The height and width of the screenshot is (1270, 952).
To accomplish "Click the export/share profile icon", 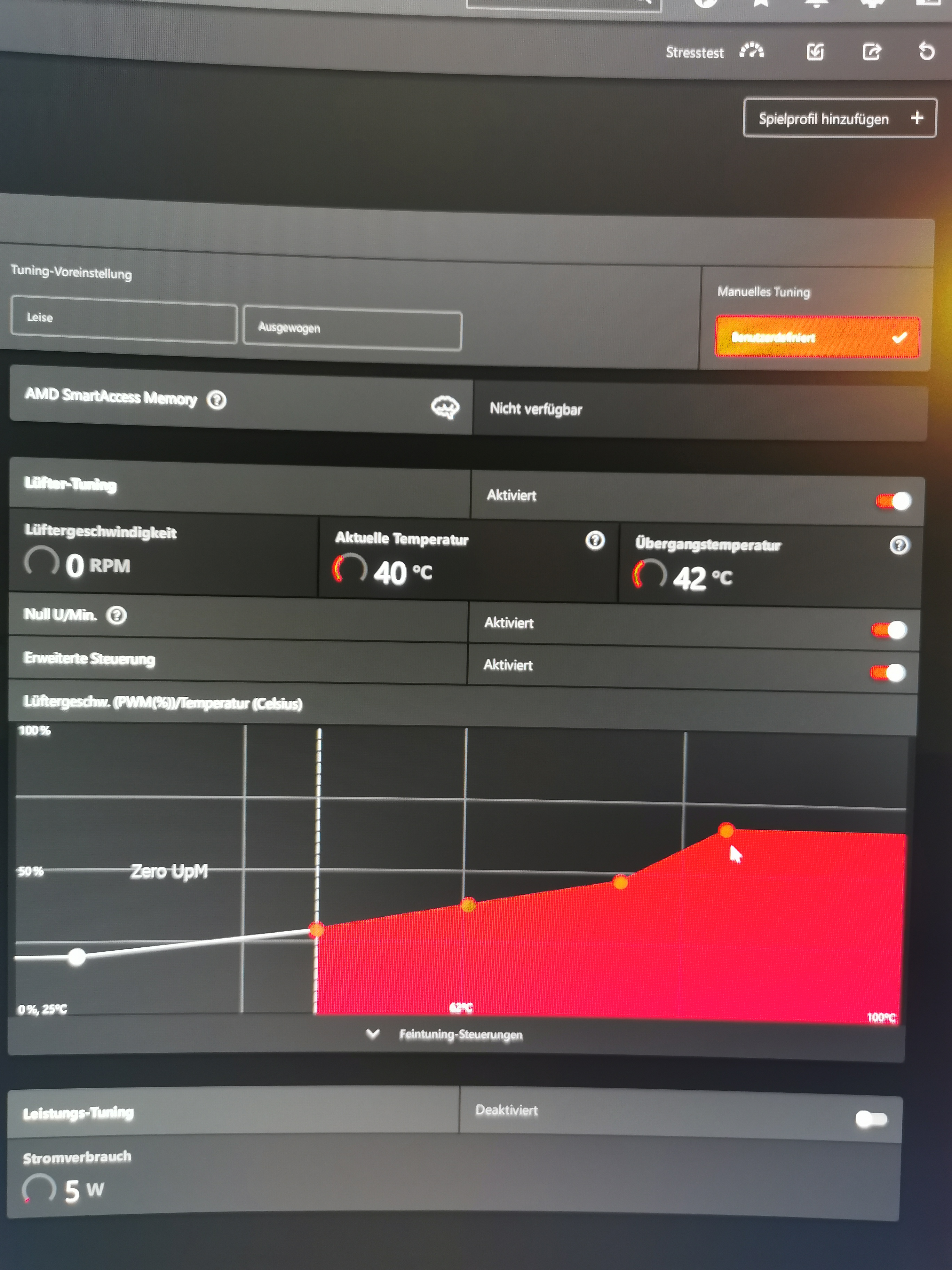I will pos(871,52).
